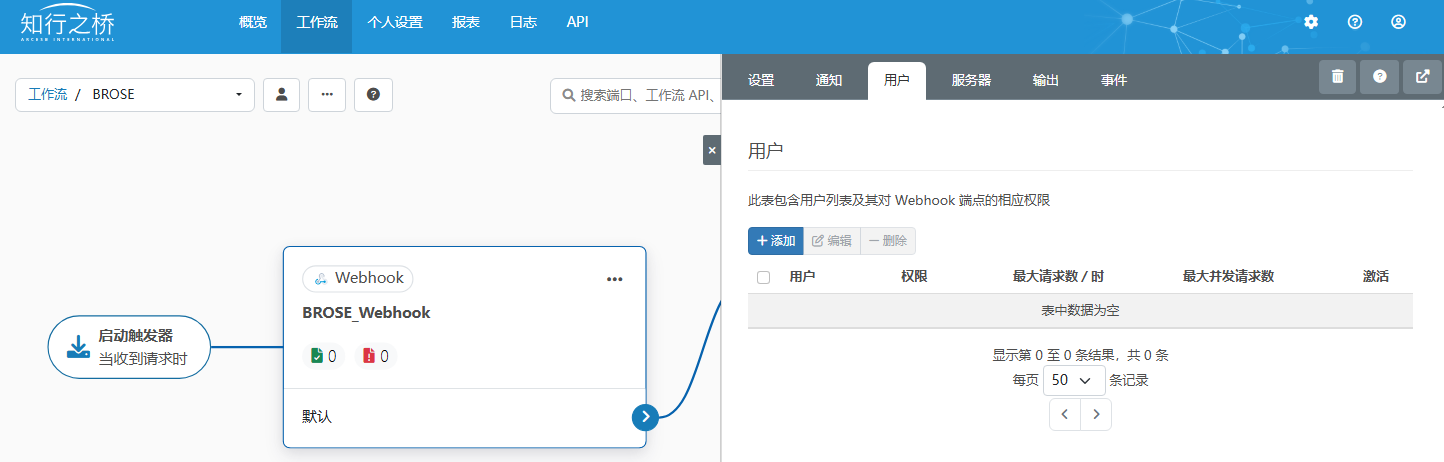Click the blue output arrow on Webhook
This screenshot has height=462, width=1444.
tap(645, 416)
